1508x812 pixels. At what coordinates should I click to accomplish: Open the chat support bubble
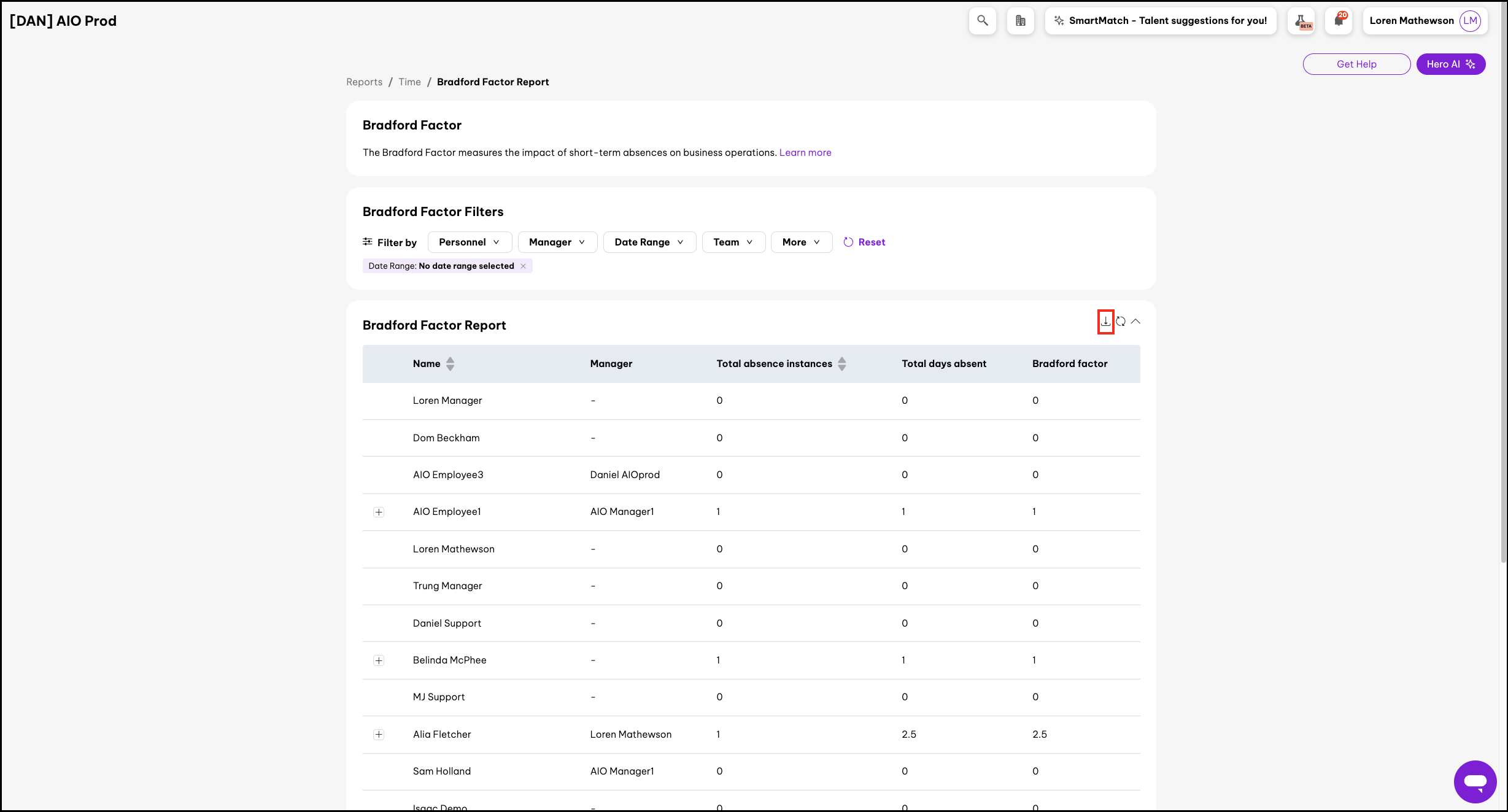pyautogui.click(x=1475, y=781)
